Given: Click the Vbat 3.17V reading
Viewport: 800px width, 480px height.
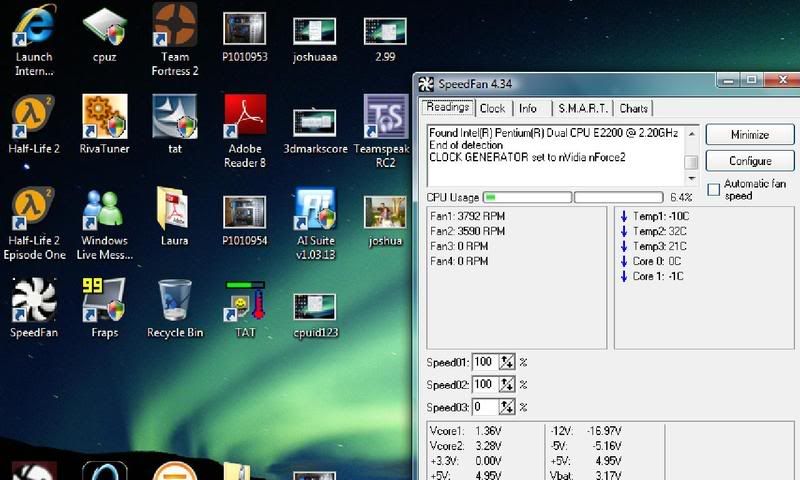Looking at the screenshot, I should pos(586,475).
